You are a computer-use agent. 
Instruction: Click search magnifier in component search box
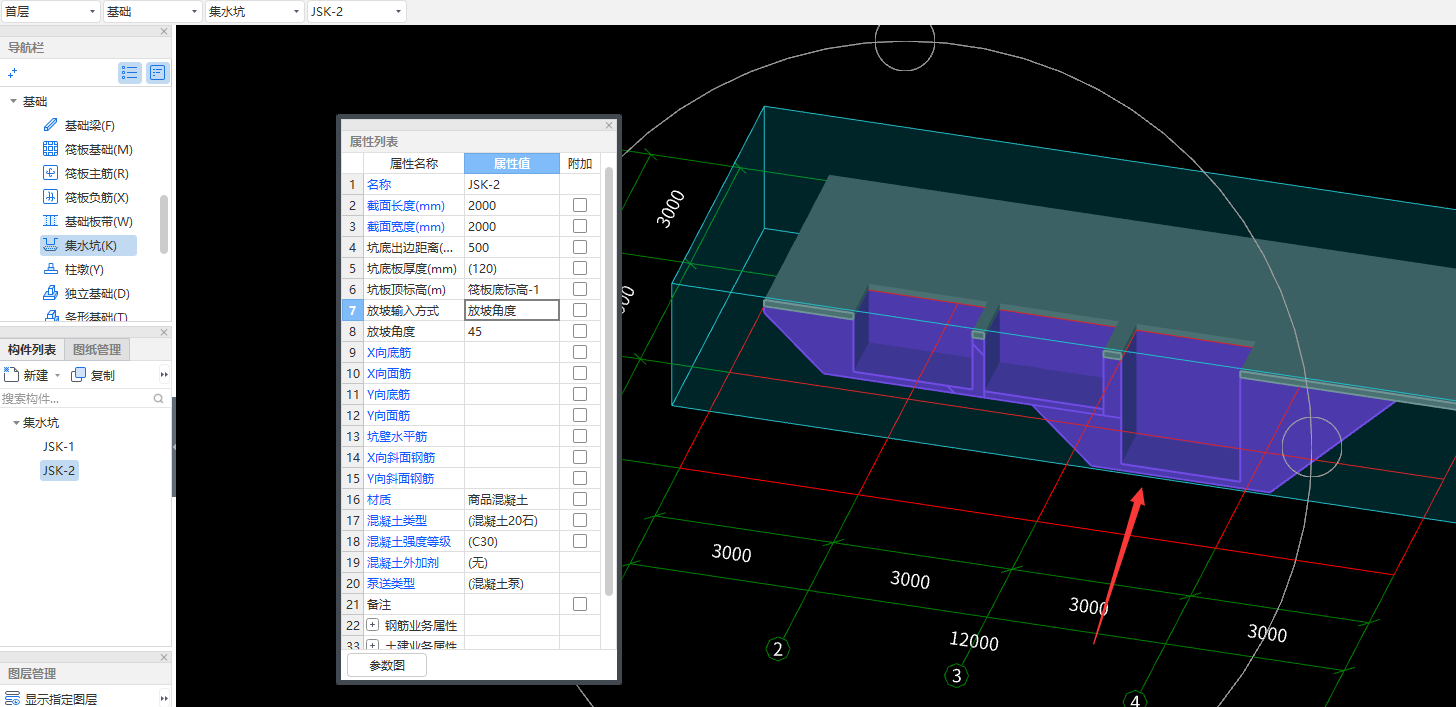pyautogui.click(x=158, y=398)
